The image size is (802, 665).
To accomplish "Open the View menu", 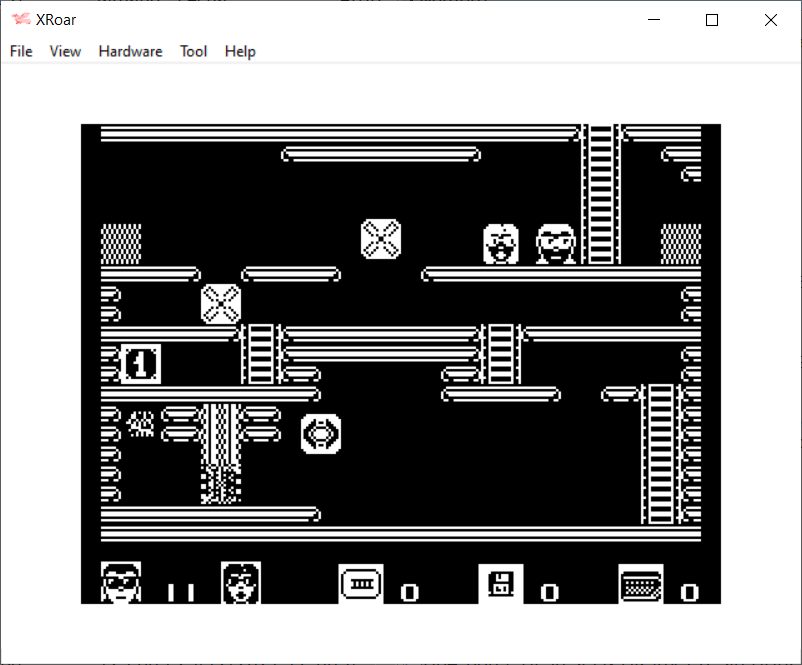I will 65,51.
